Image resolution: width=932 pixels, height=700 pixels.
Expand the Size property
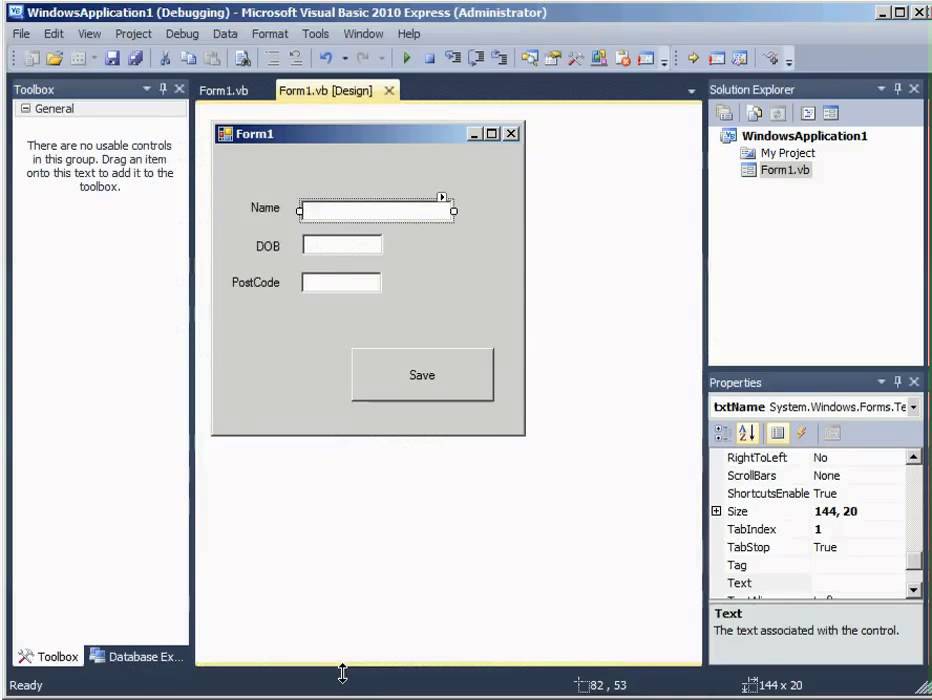(x=716, y=511)
